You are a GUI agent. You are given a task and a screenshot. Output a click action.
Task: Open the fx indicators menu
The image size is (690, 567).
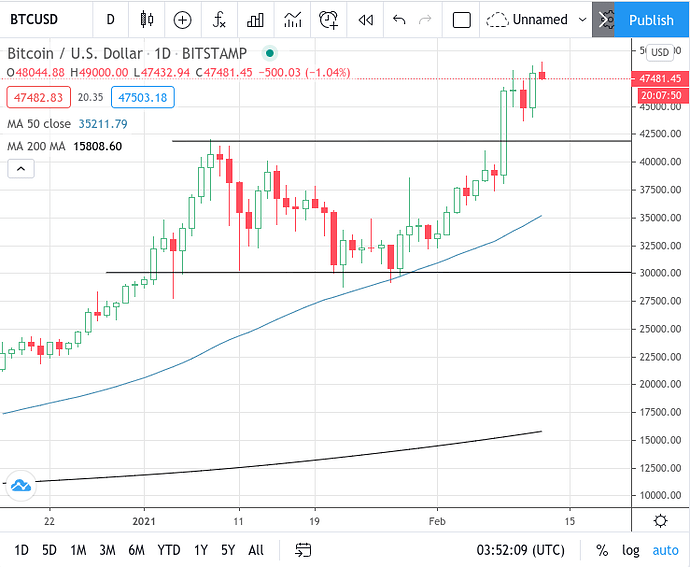pos(219,20)
